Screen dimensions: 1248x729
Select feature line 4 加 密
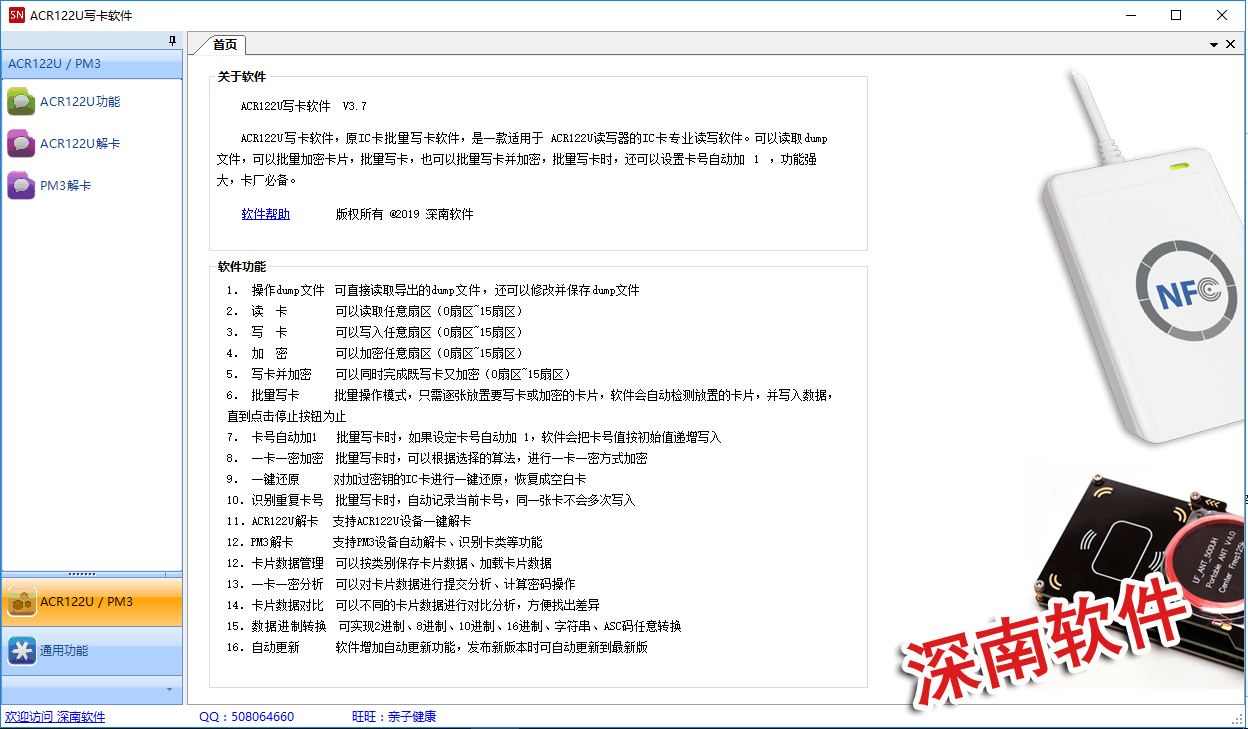[x=374, y=353]
